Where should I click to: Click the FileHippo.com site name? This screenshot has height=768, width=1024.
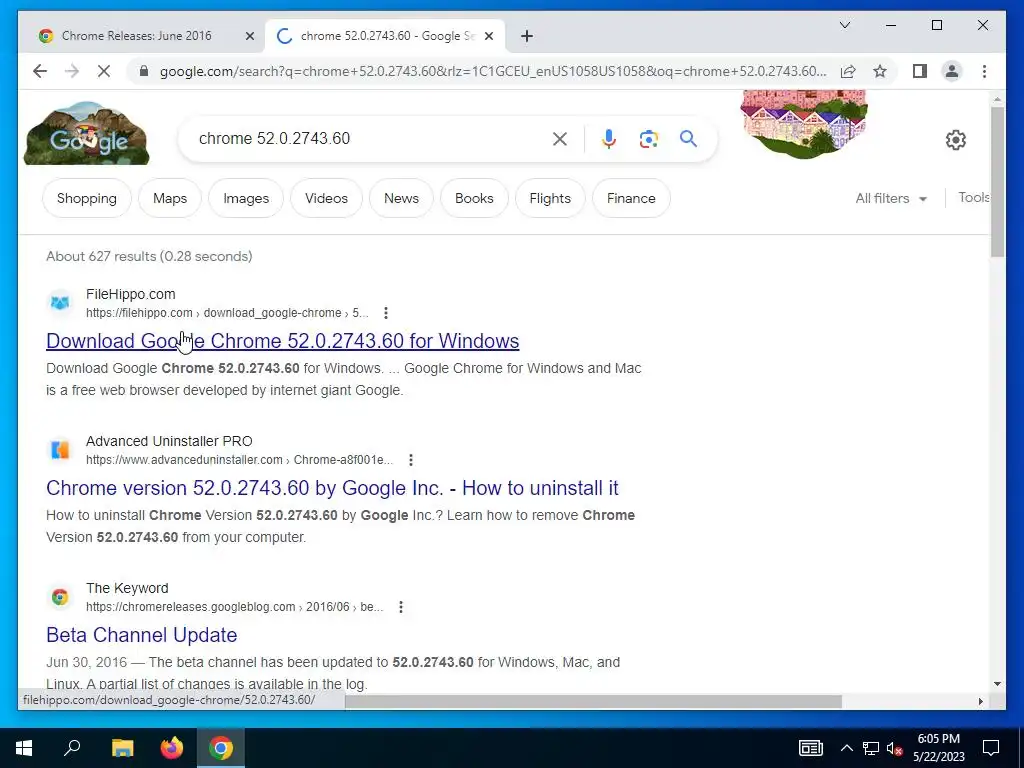pos(131,294)
